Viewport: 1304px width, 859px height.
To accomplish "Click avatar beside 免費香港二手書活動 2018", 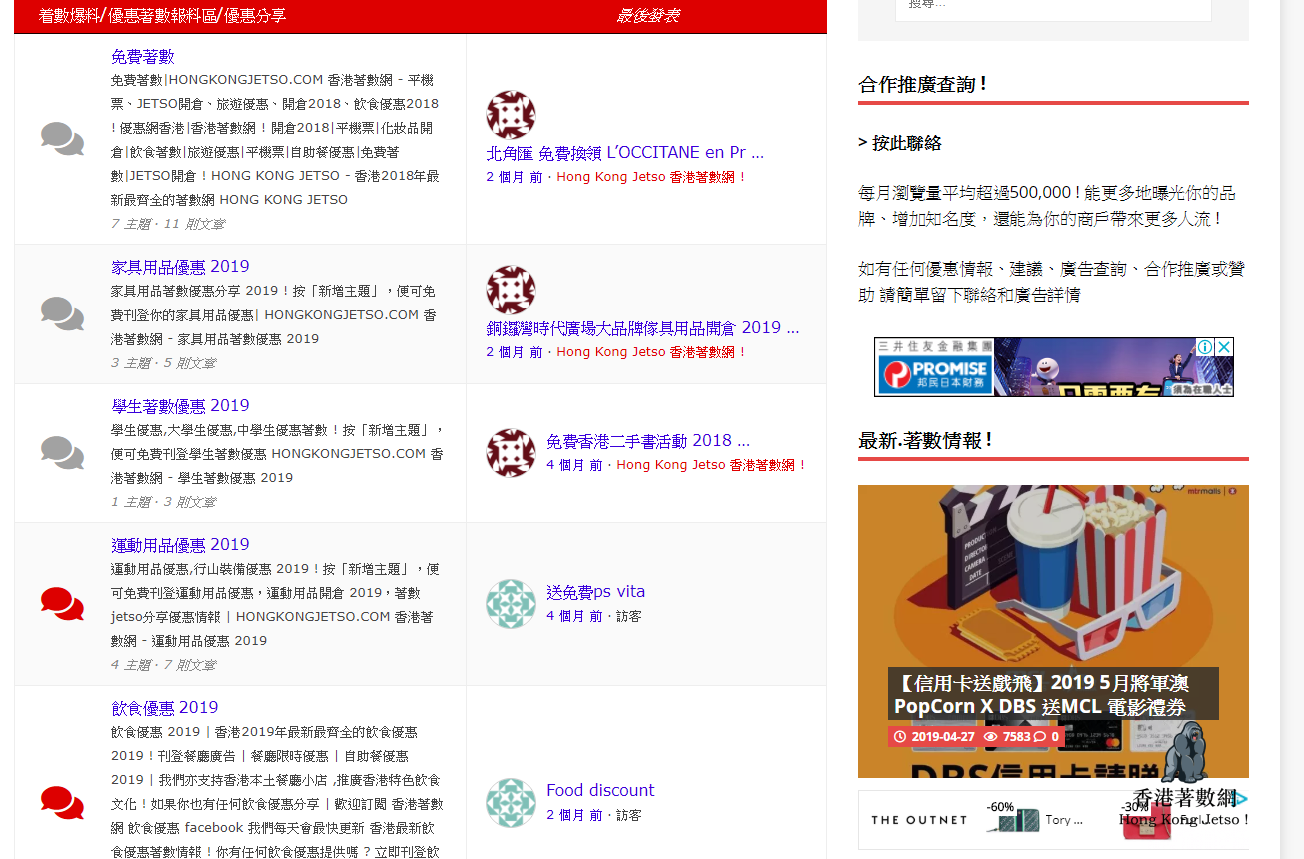I will click(x=511, y=453).
